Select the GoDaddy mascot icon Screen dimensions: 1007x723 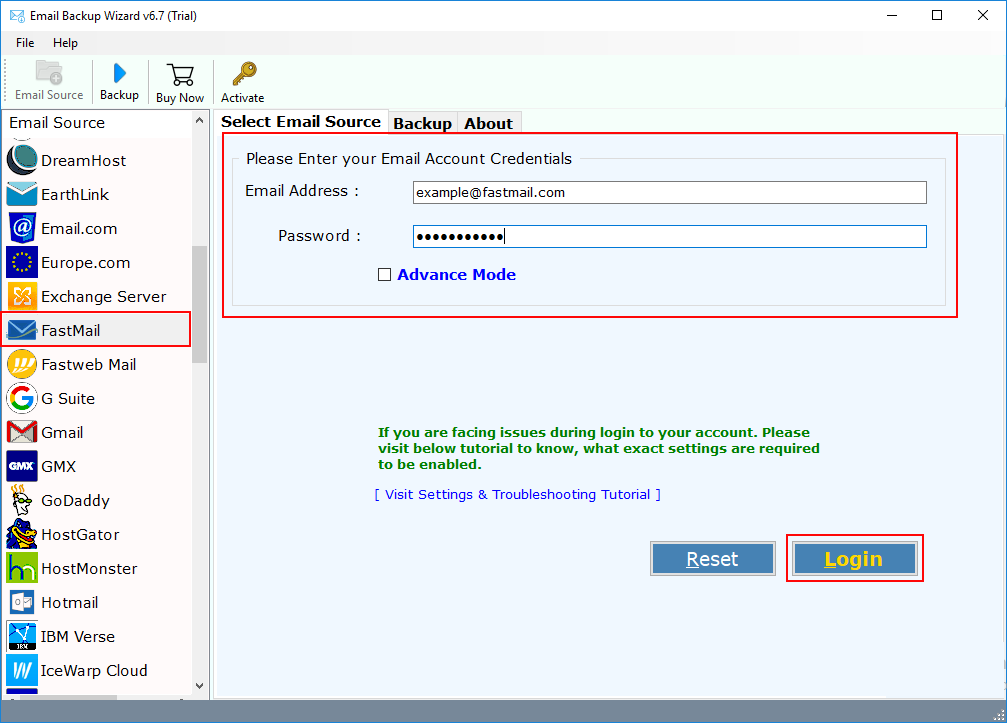coord(22,500)
